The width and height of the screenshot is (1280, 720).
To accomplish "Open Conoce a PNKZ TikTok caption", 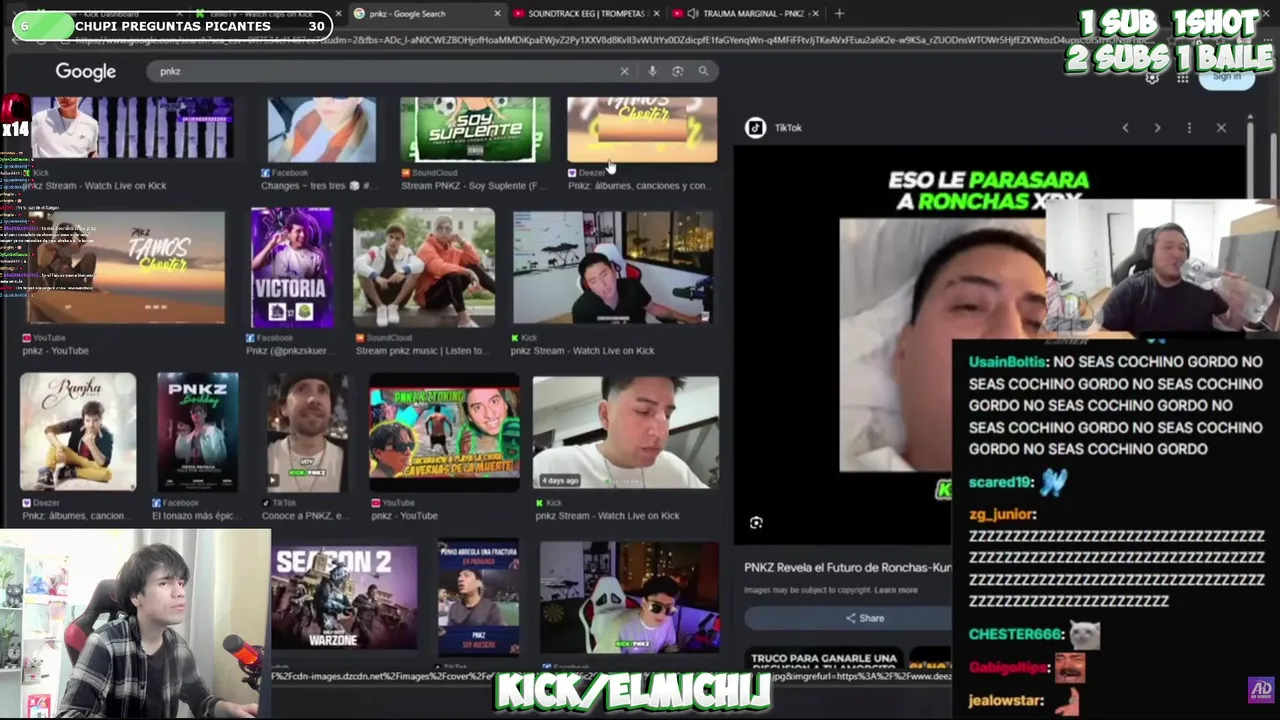I will (x=307, y=516).
